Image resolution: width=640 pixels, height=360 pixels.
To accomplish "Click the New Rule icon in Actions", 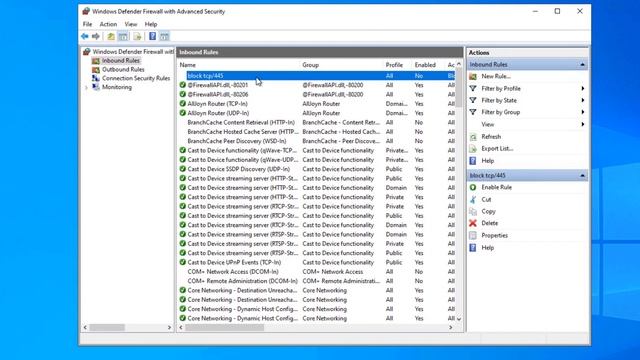I will click(473, 76).
